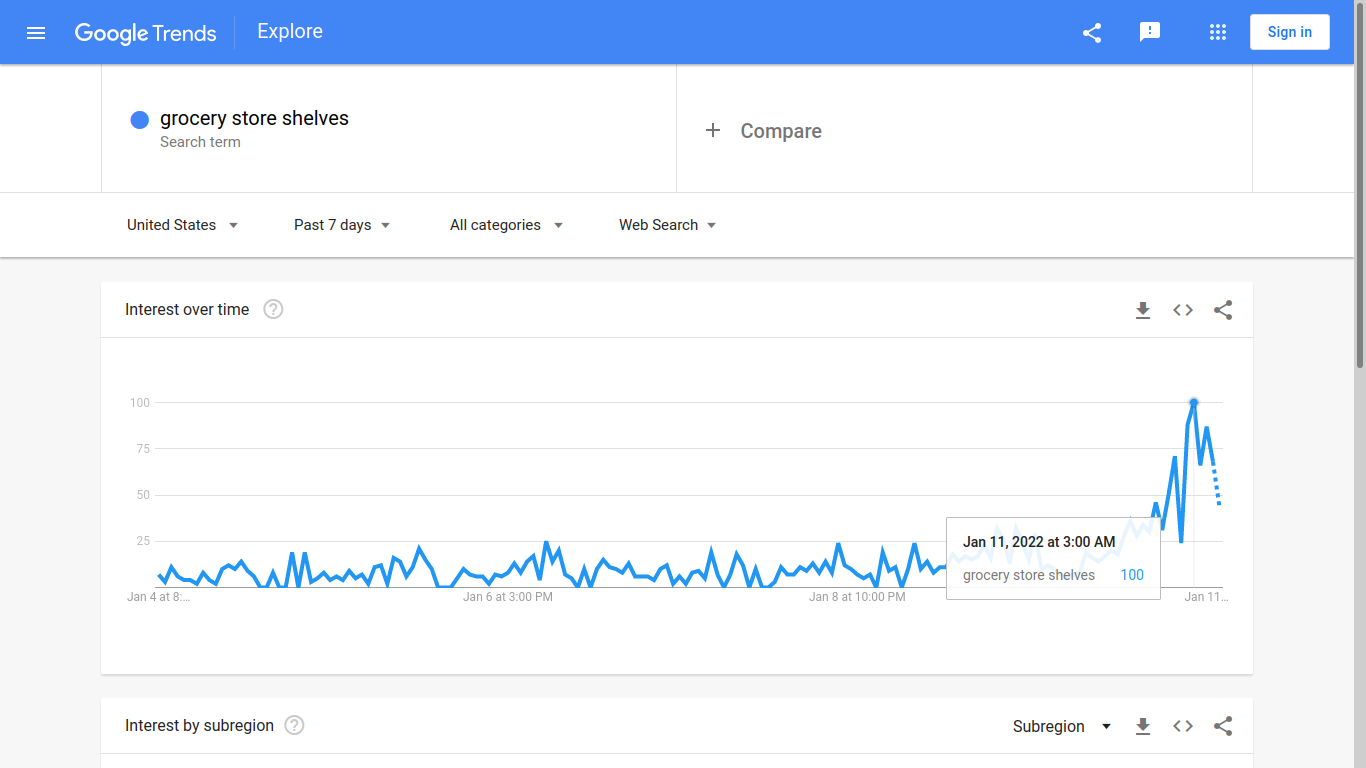Click the page vertical scrollbar
1366x768 pixels.
click(x=1360, y=185)
